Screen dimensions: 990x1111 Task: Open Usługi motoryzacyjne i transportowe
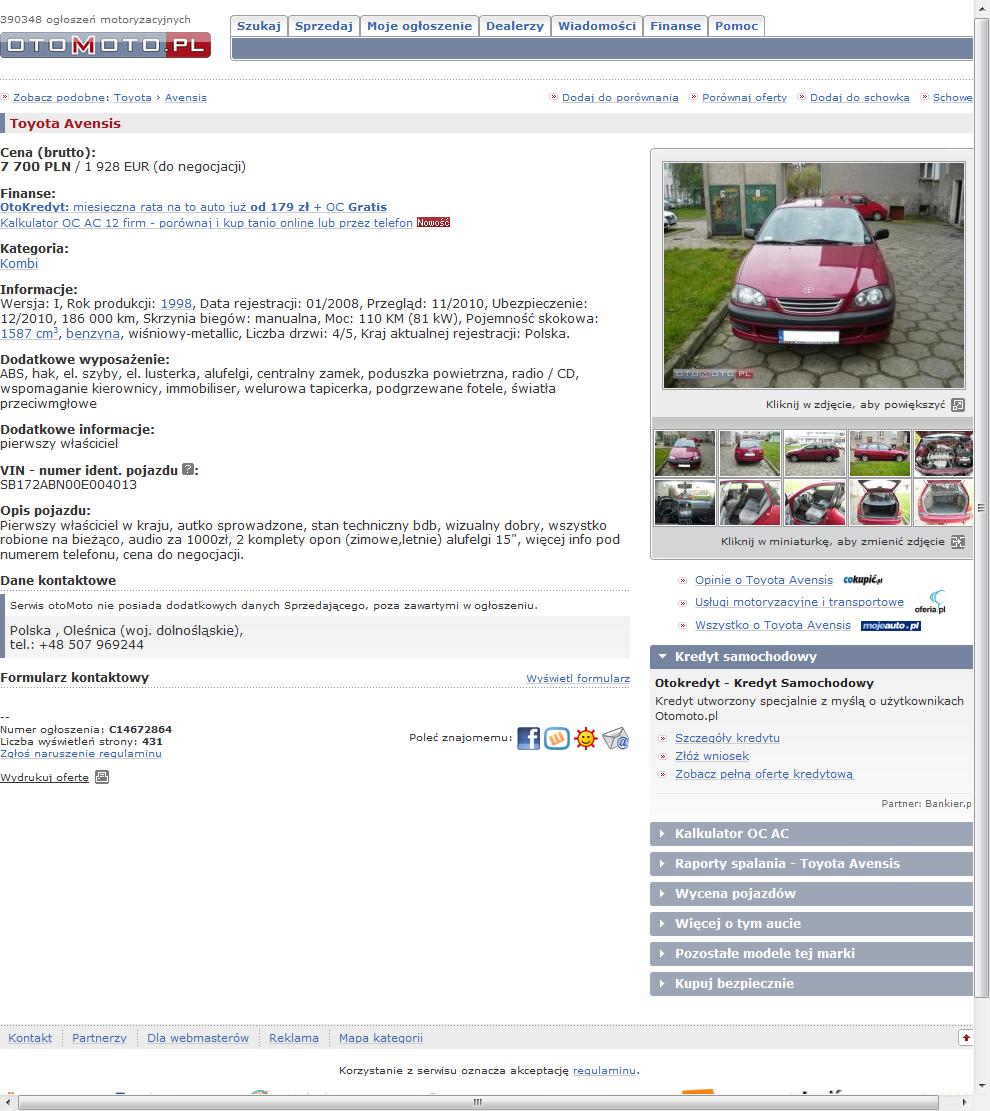[x=799, y=602]
